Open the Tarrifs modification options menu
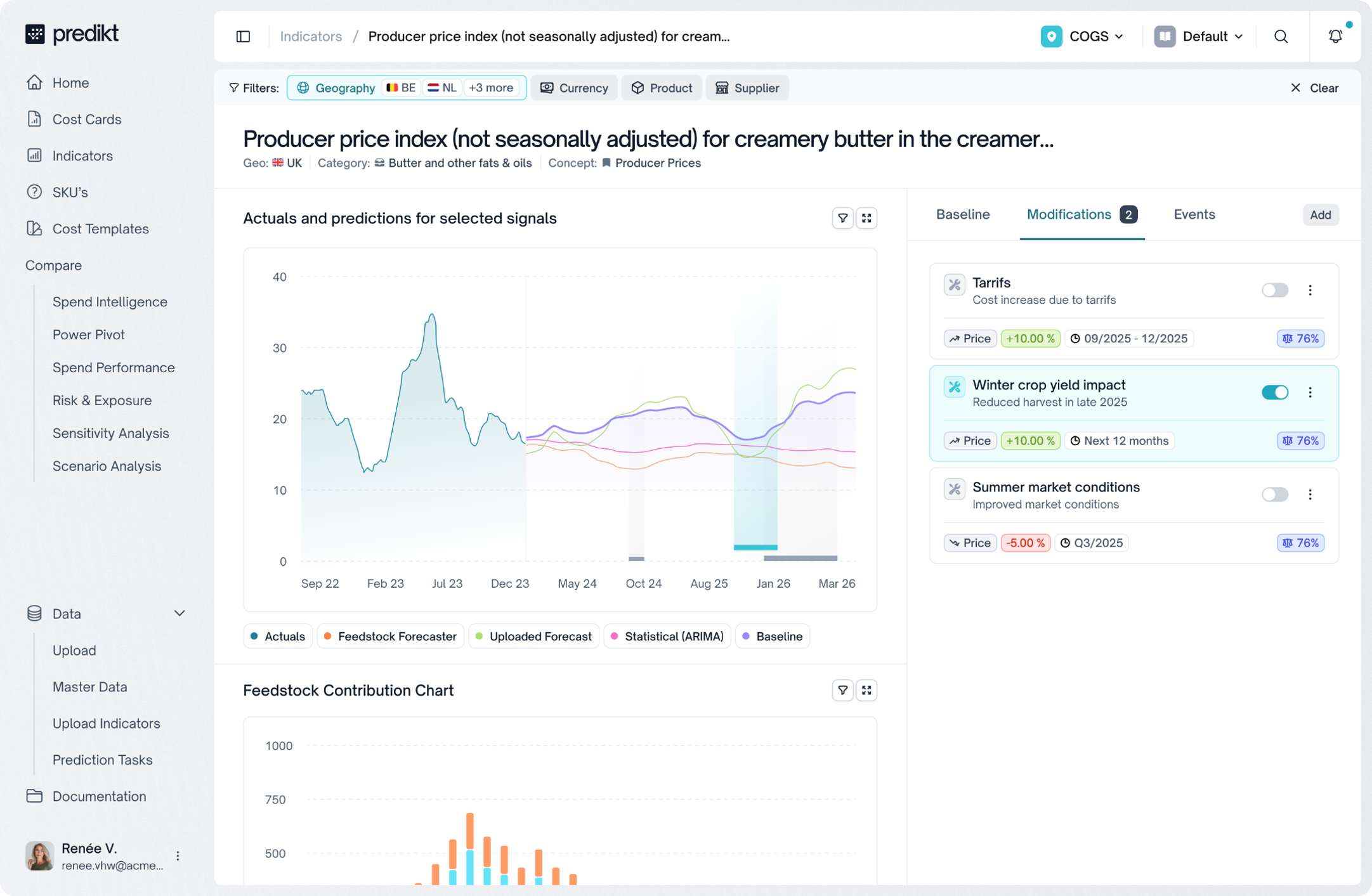Viewport: 1372px width, 896px height. (x=1310, y=290)
